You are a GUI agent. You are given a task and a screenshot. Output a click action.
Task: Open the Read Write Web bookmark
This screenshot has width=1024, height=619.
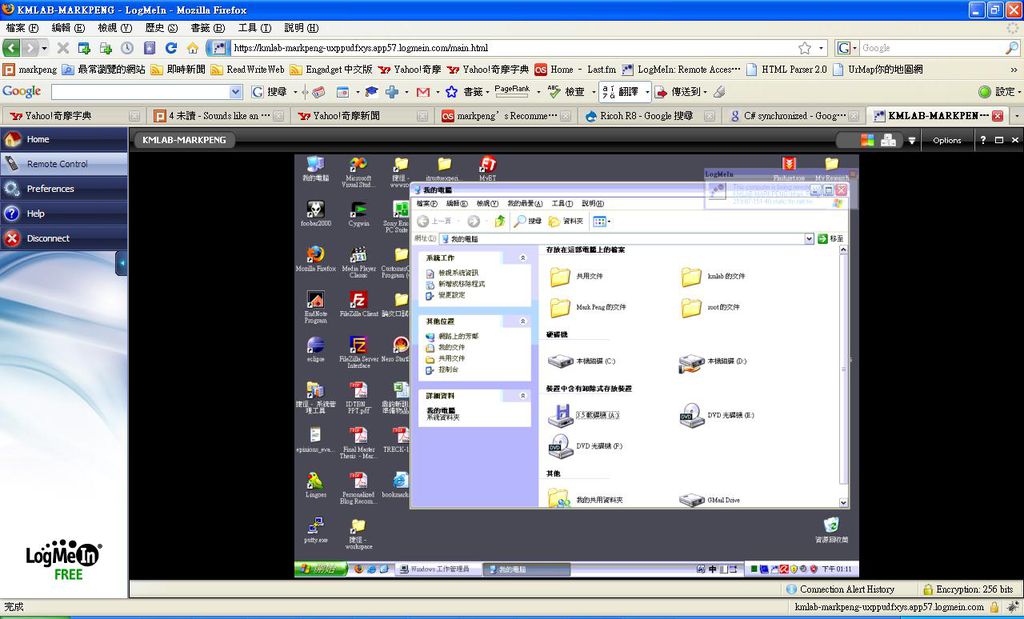click(x=247, y=69)
